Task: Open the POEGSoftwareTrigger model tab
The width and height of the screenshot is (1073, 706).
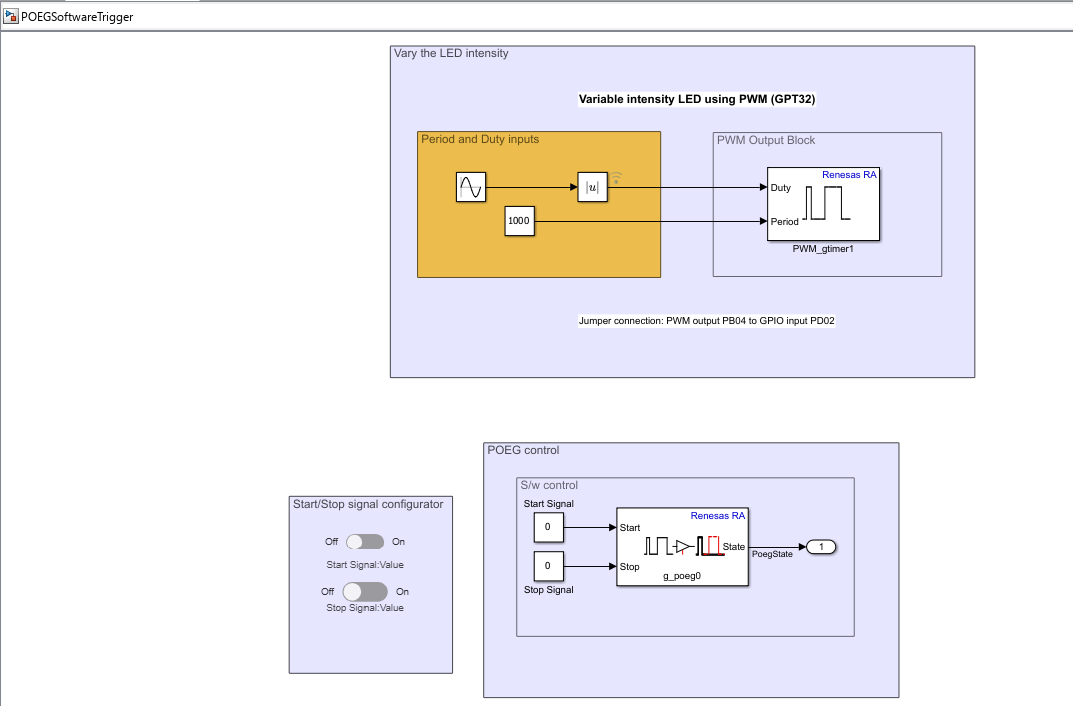Action: [77, 16]
